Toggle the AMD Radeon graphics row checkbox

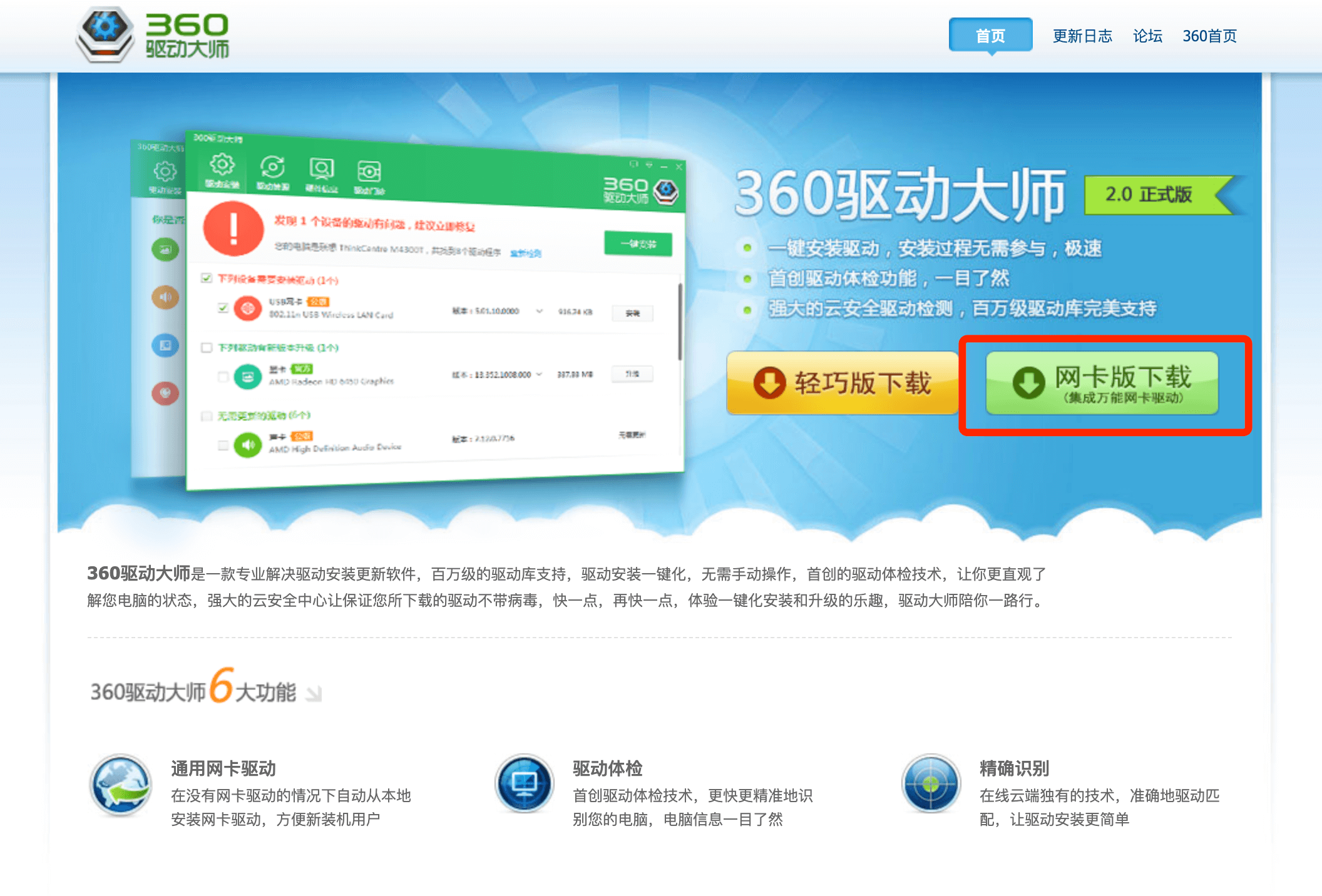point(222,376)
